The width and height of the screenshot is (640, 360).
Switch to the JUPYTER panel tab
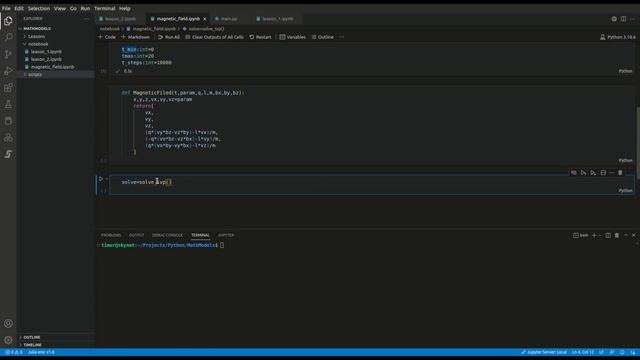point(226,235)
